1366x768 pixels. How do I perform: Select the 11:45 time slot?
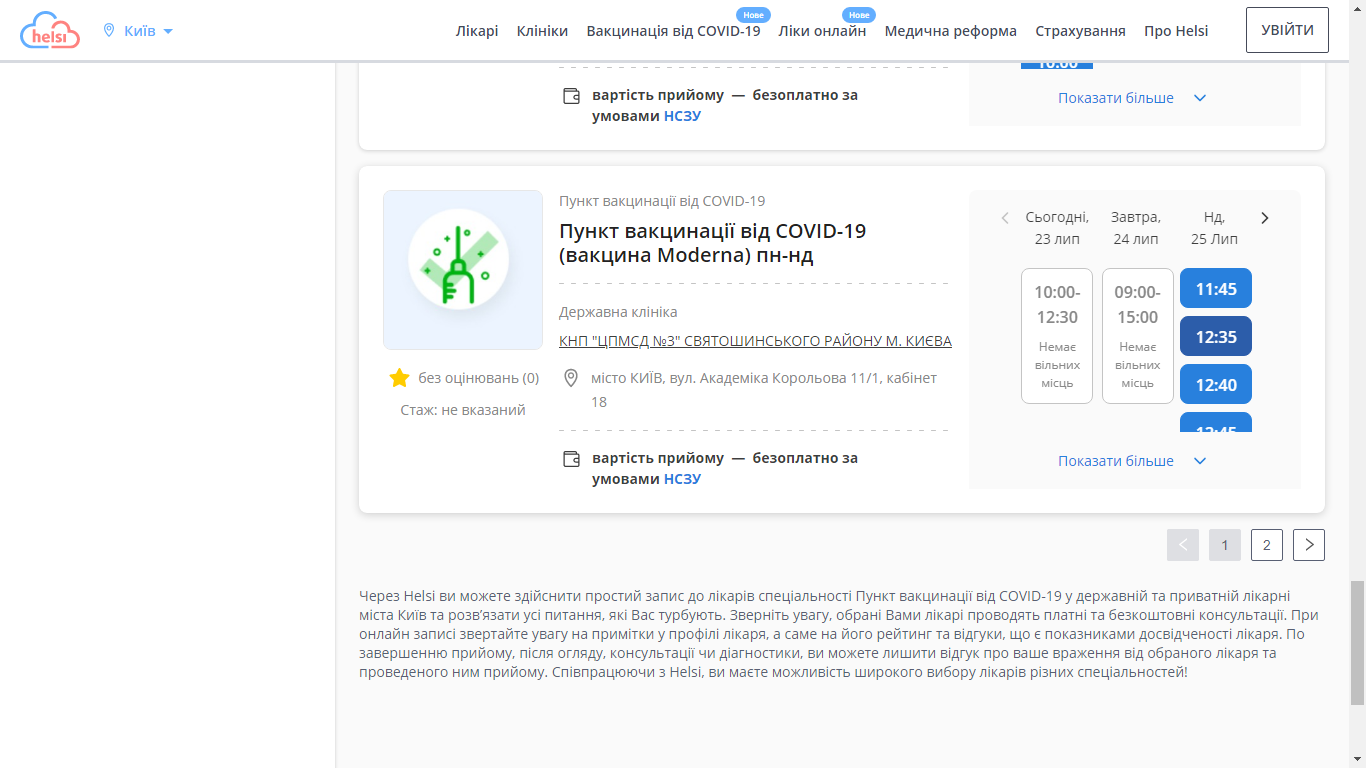coord(1216,289)
